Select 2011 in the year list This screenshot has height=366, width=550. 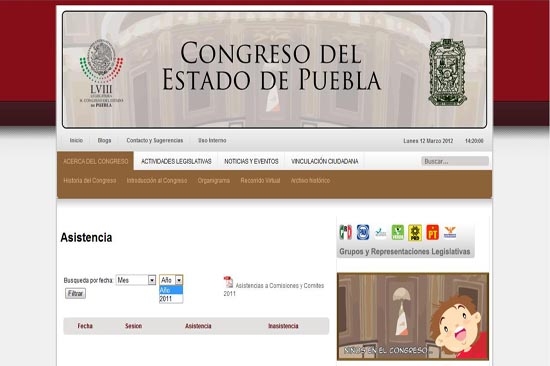171,299
